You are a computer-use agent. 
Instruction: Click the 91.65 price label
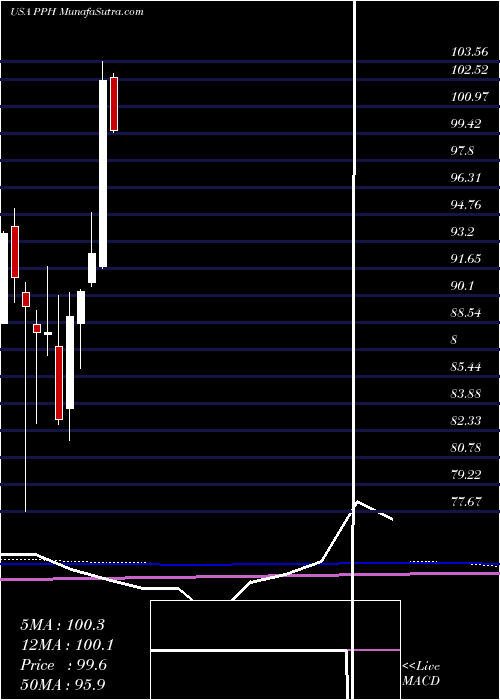click(x=466, y=259)
